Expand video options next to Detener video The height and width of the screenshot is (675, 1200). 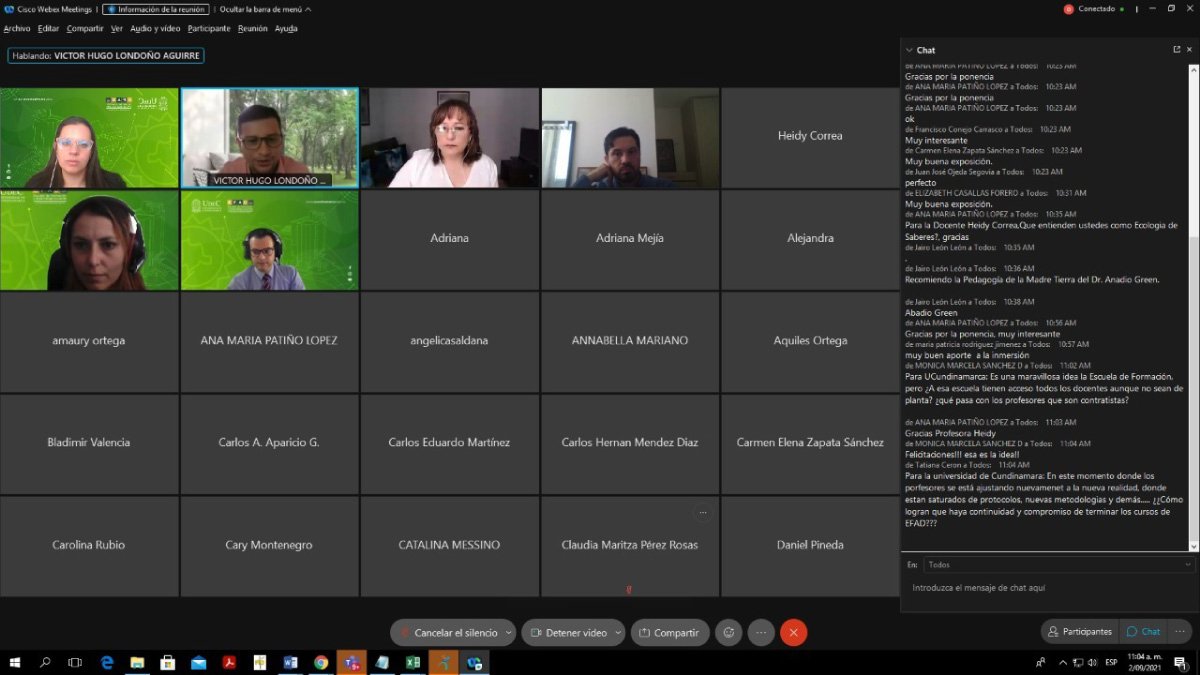click(617, 632)
